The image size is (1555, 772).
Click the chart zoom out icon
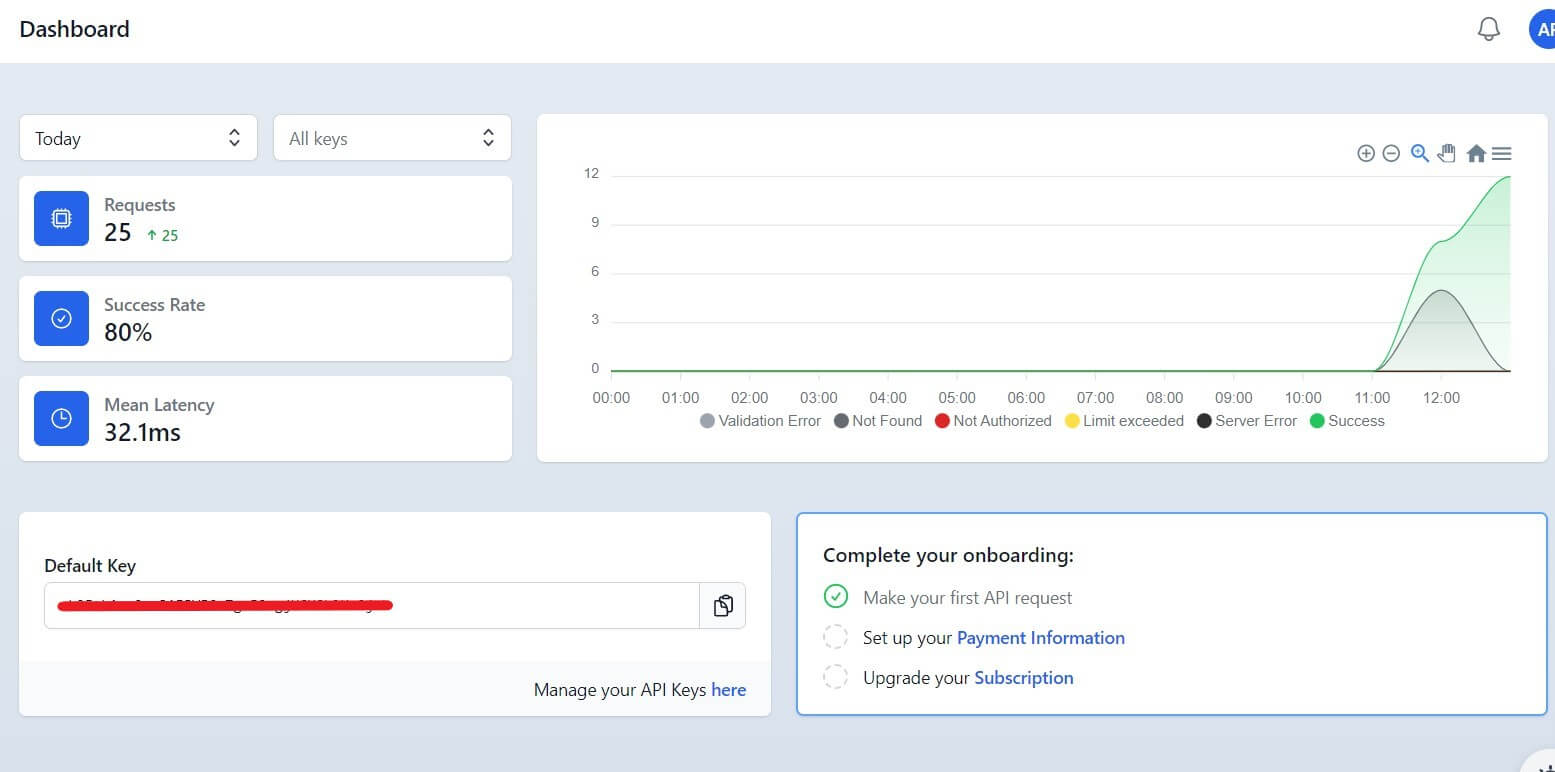1391,153
